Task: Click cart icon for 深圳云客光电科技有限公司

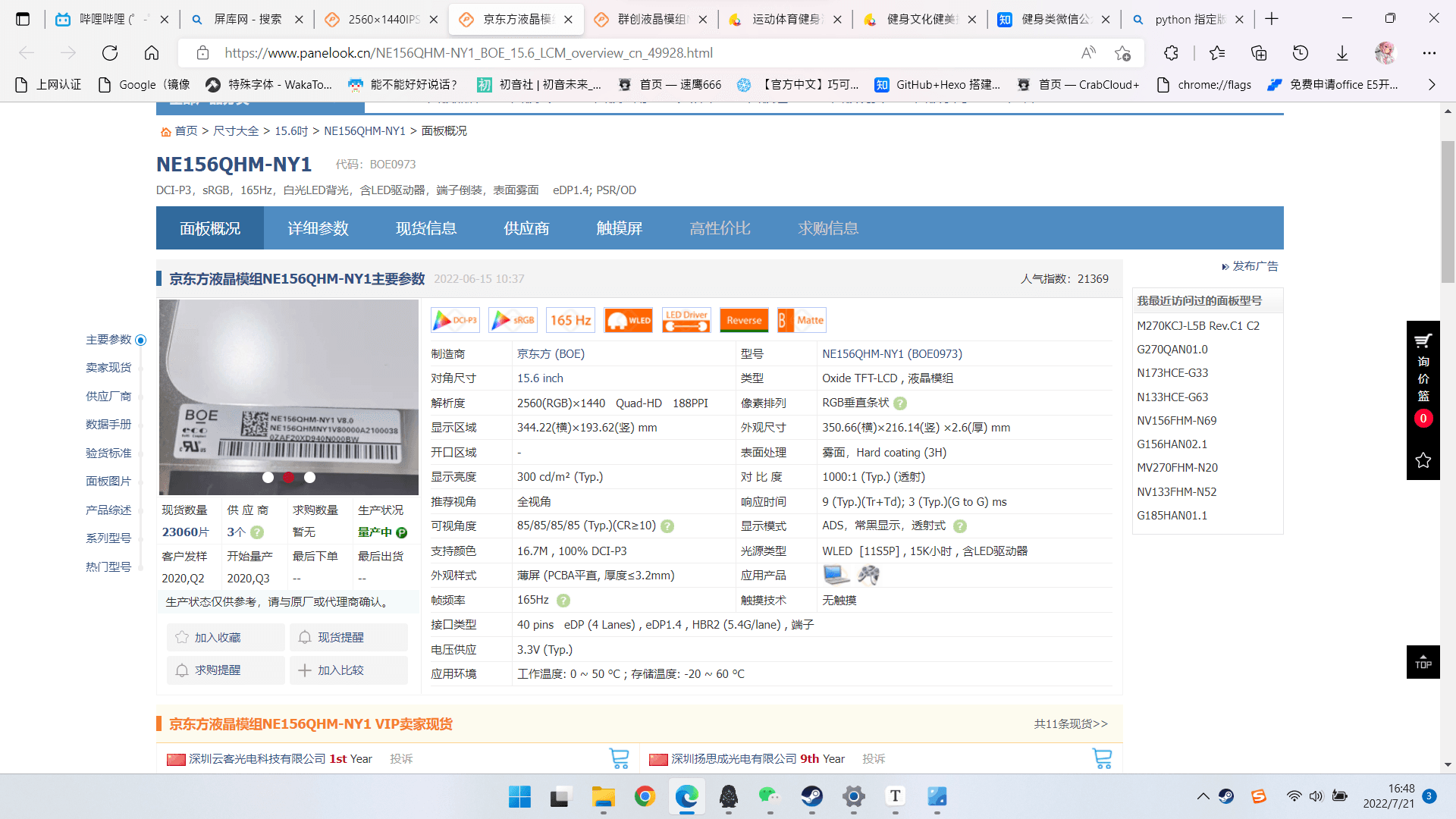Action: (619, 758)
